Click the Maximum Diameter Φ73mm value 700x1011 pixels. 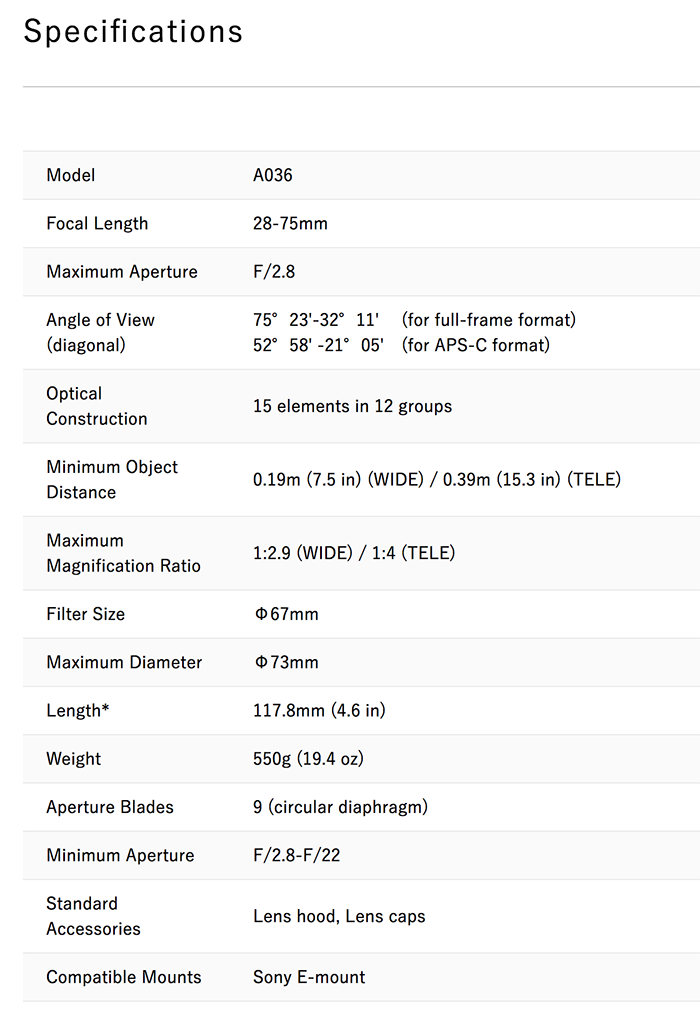pos(286,662)
